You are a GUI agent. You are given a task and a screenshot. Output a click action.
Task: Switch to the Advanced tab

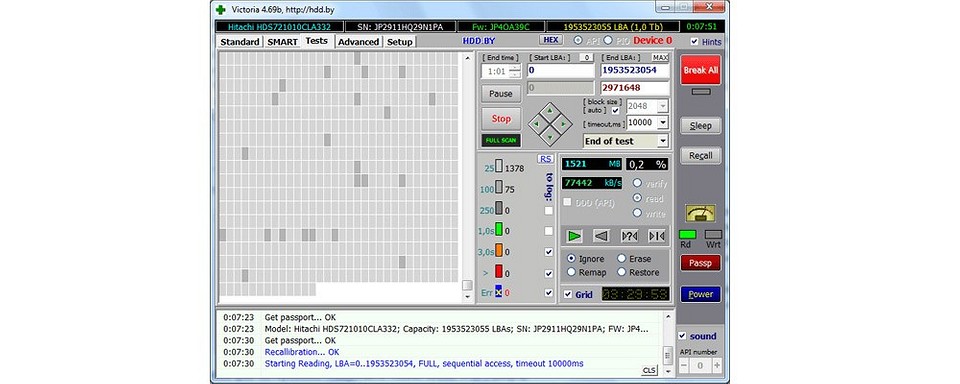(359, 42)
